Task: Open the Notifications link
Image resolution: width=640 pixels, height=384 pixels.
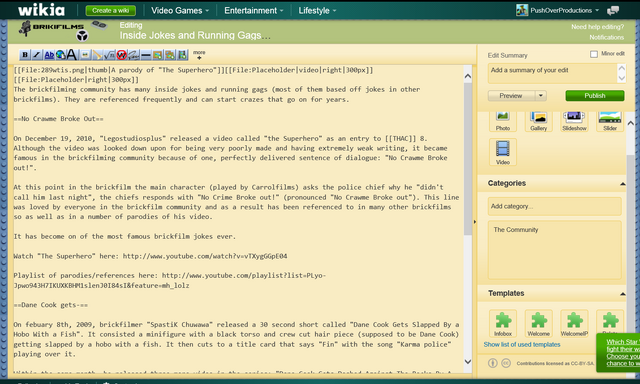Action: 607,37
